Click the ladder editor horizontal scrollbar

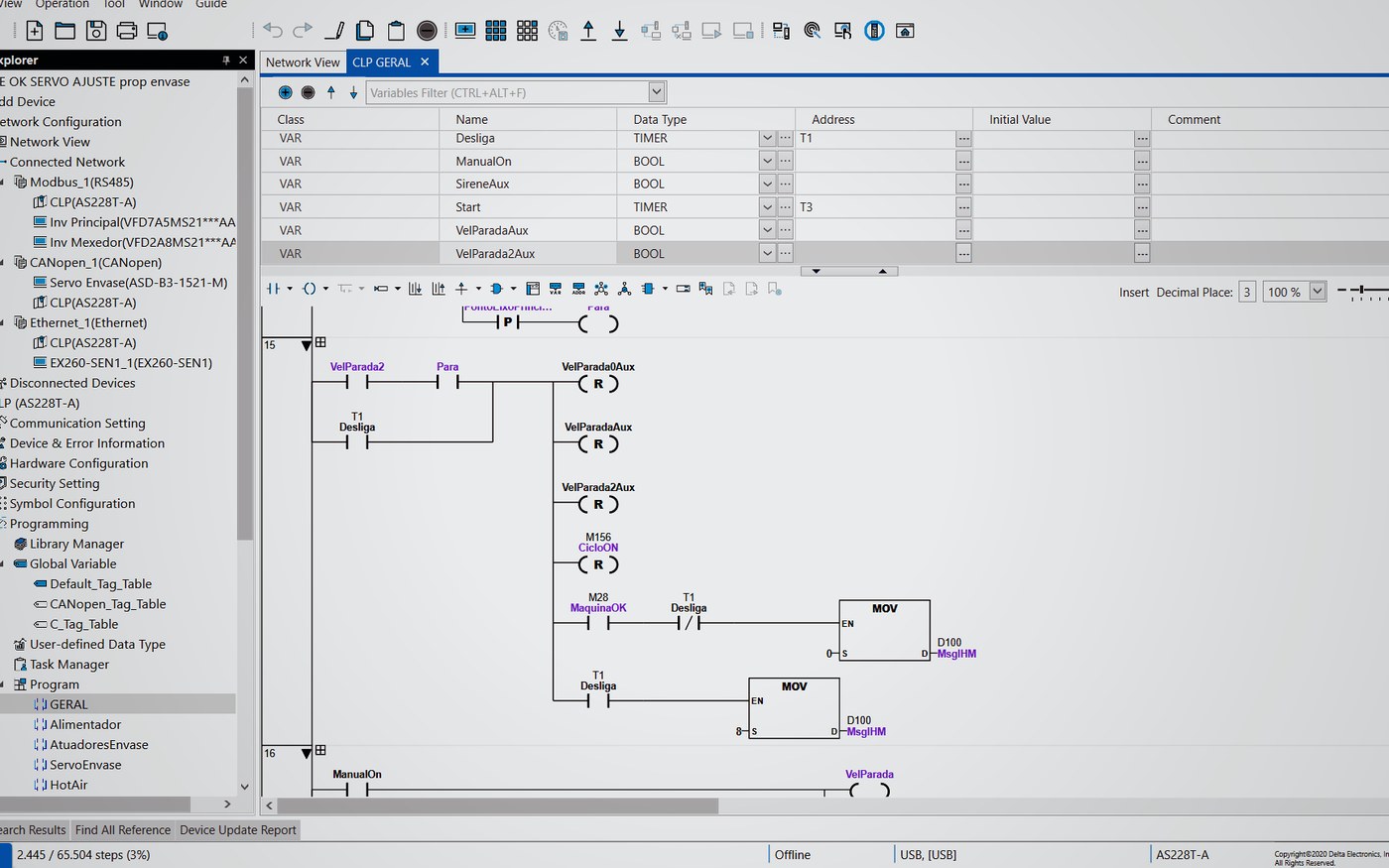coord(498,806)
